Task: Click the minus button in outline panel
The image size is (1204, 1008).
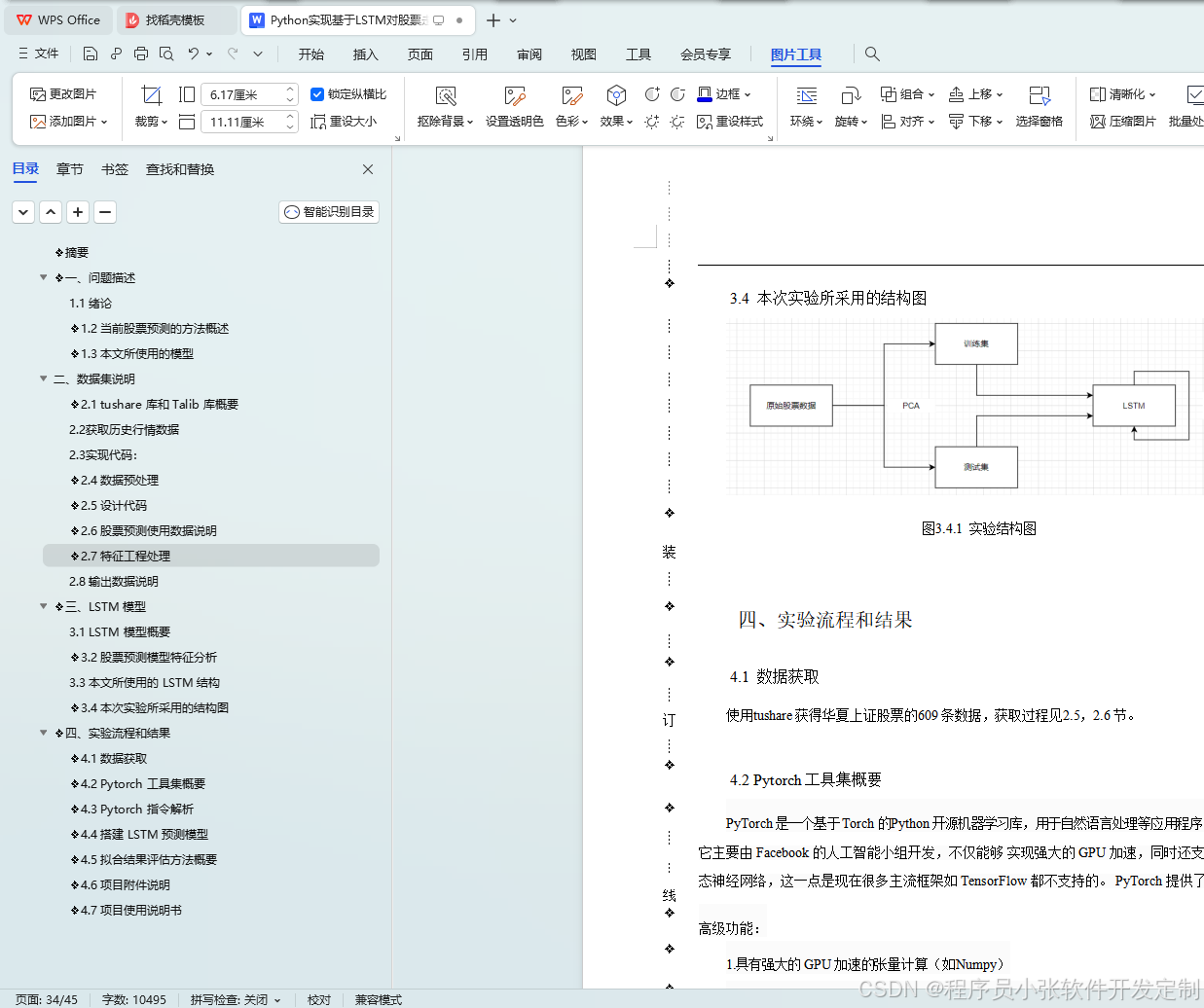Action: click(x=105, y=211)
